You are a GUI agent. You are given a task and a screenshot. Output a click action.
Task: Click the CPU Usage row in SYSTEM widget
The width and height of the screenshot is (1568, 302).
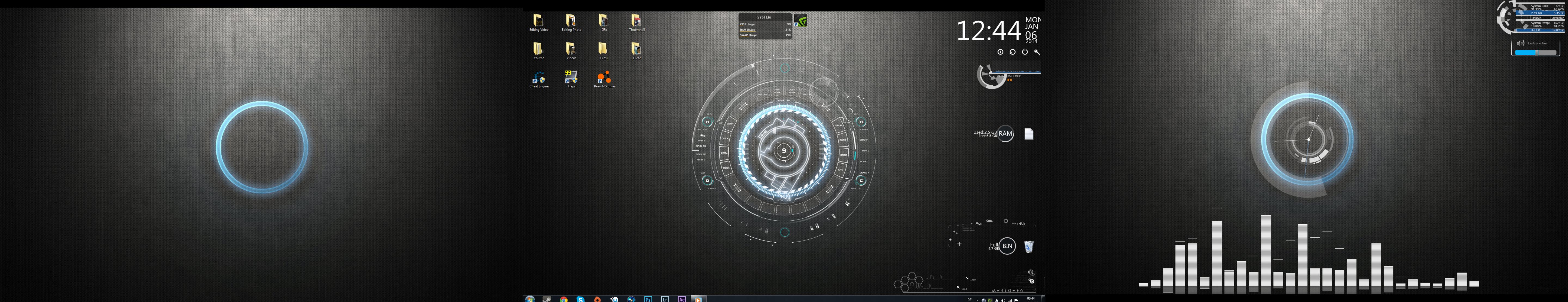[765, 24]
